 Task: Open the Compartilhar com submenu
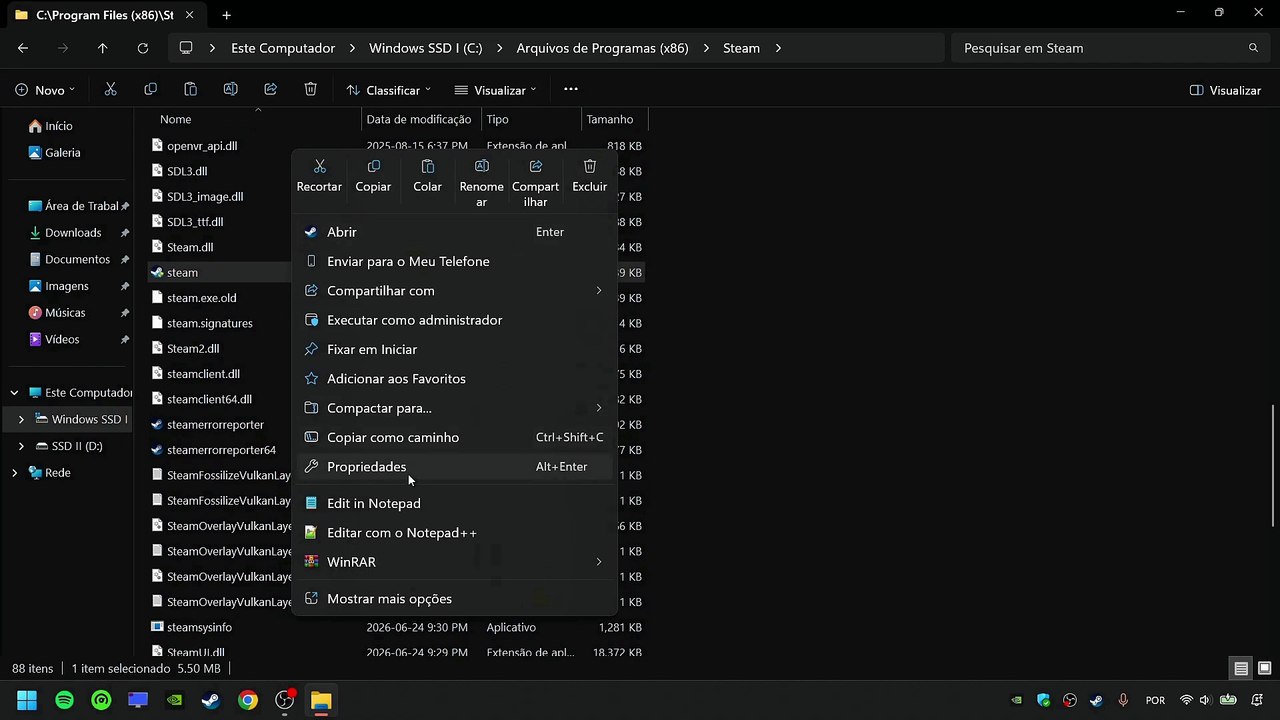click(454, 290)
